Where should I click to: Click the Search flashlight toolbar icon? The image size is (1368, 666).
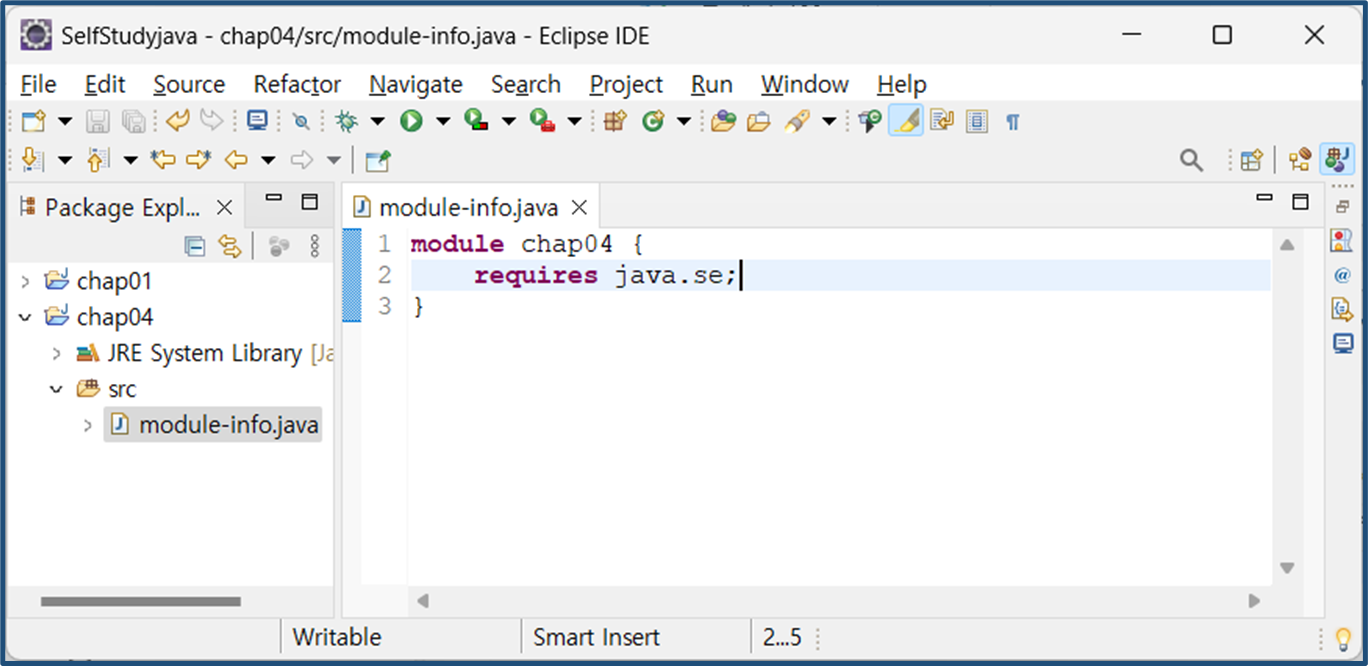pos(797,122)
